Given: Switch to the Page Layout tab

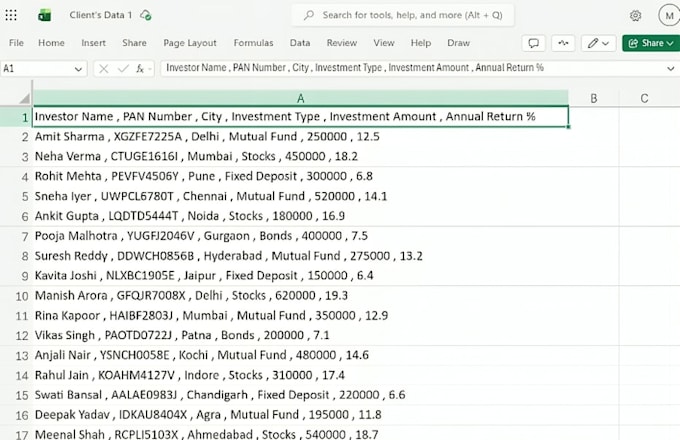Looking at the screenshot, I should pos(190,43).
